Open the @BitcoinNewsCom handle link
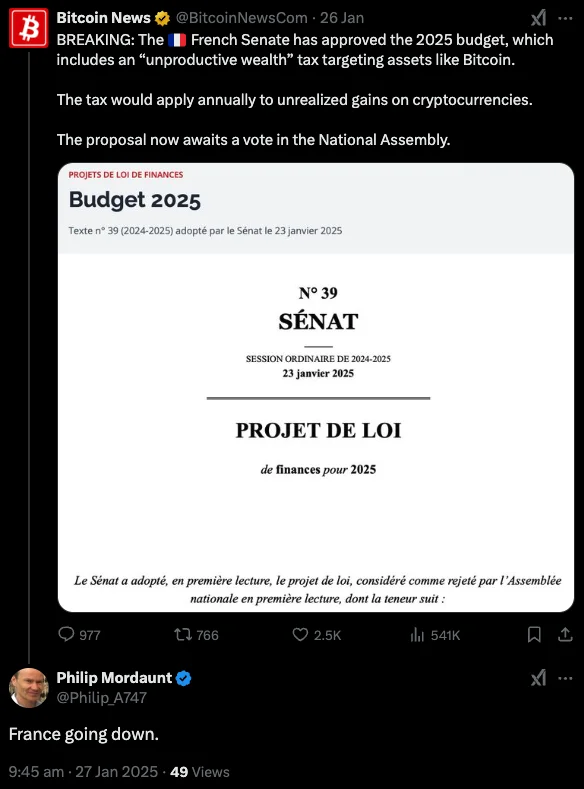 coord(241,18)
